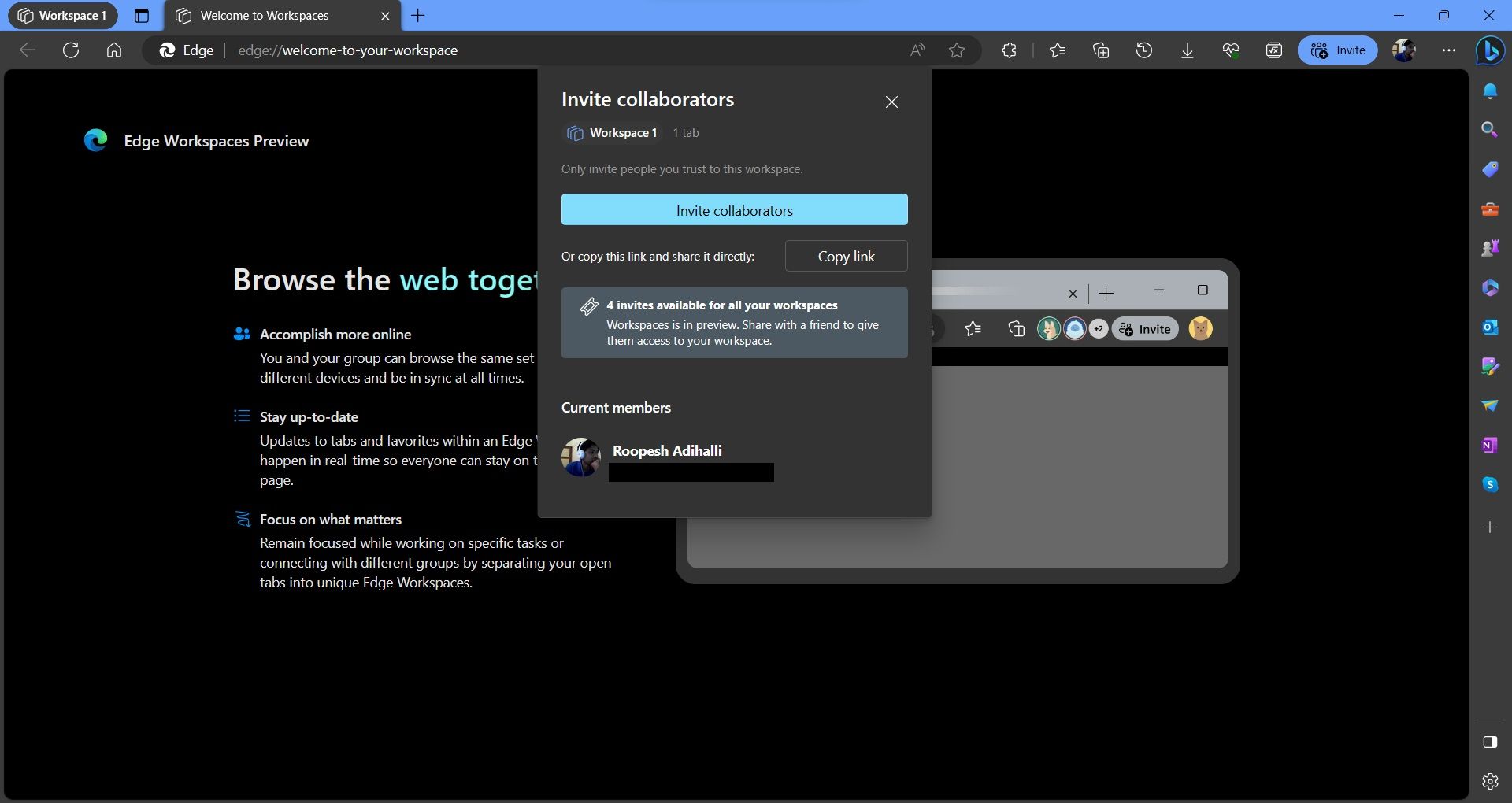Copy the workspace share link
1512x803 pixels.
(846, 256)
